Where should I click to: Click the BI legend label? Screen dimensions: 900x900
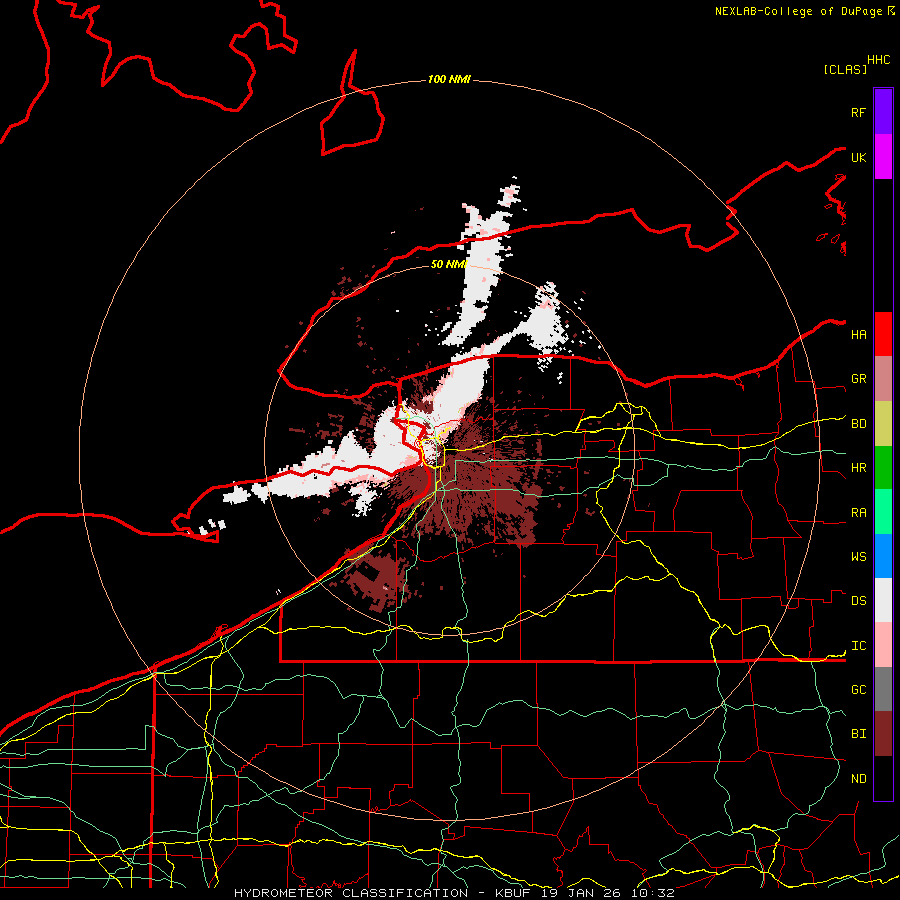pyautogui.click(x=858, y=734)
